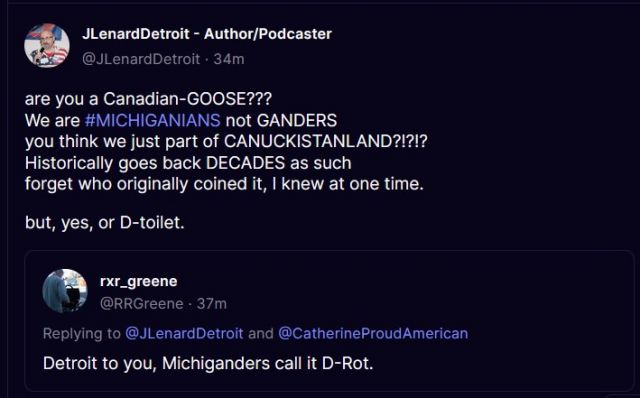Open the #MICHIGANIANS hashtag
Screen dimensions: 640x398
[x=153, y=120]
